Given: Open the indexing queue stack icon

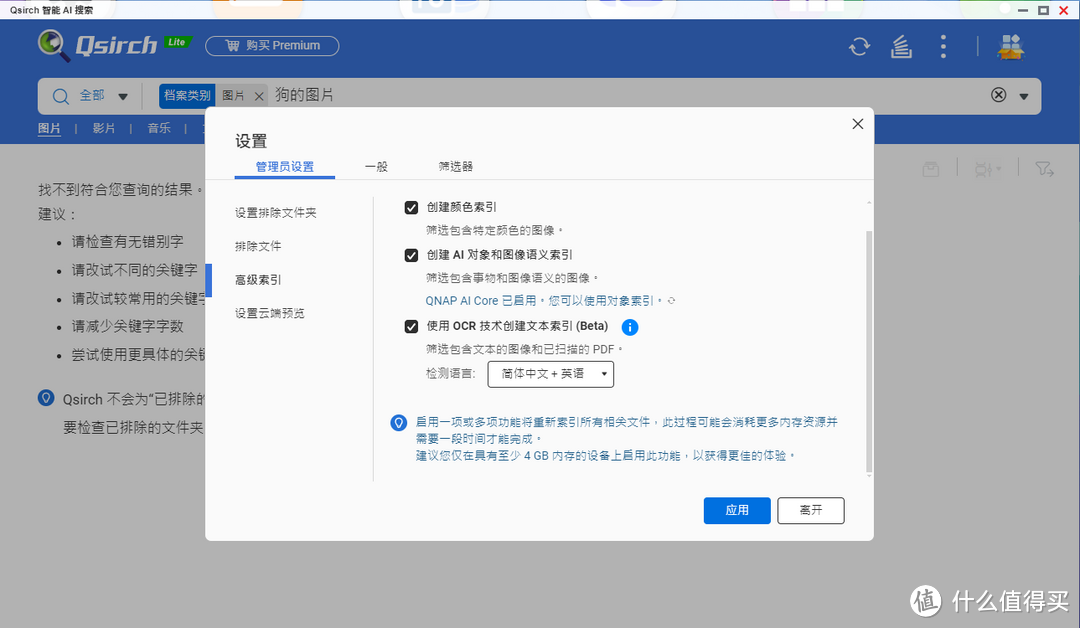Looking at the screenshot, I should pos(900,46).
